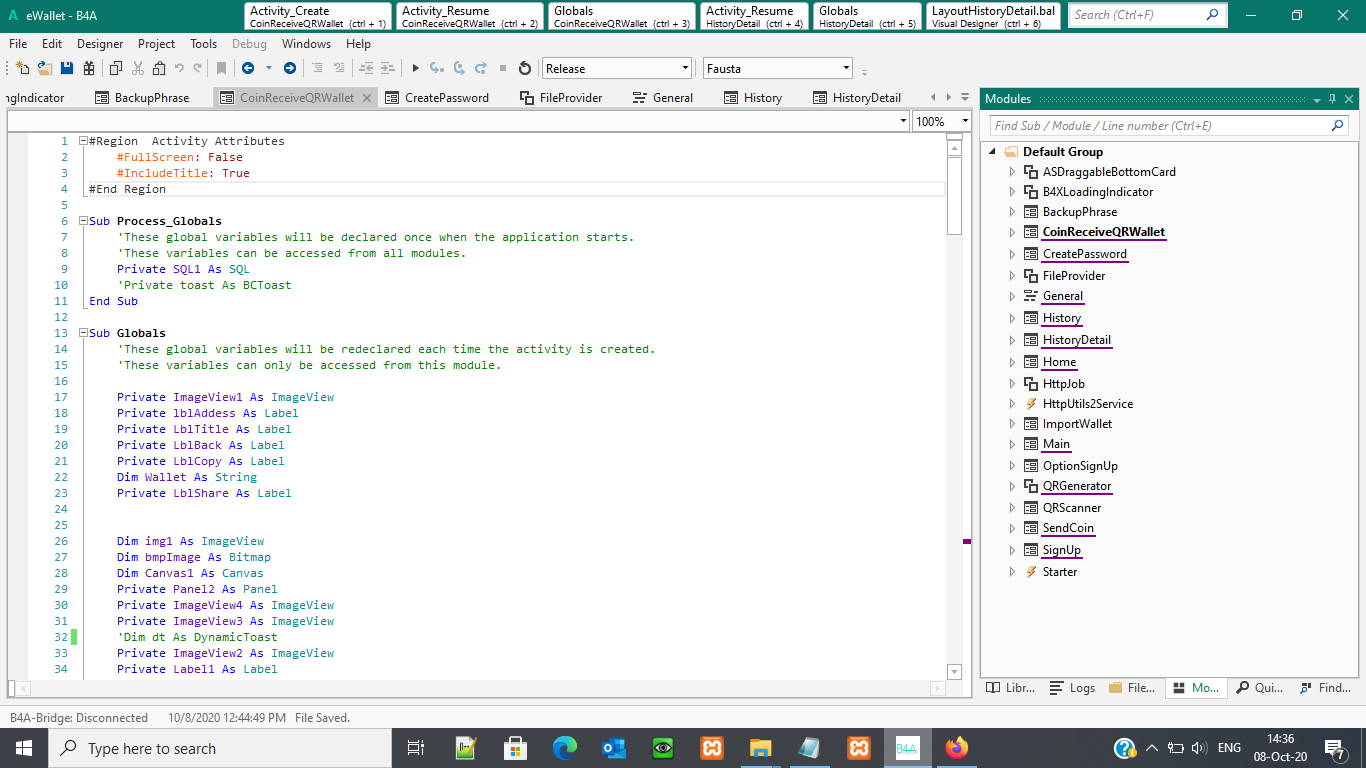Image resolution: width=1366 pixels, height=768 pixels.
Task: Clean the project with the refresh icon
Action: tap(523, 67)
